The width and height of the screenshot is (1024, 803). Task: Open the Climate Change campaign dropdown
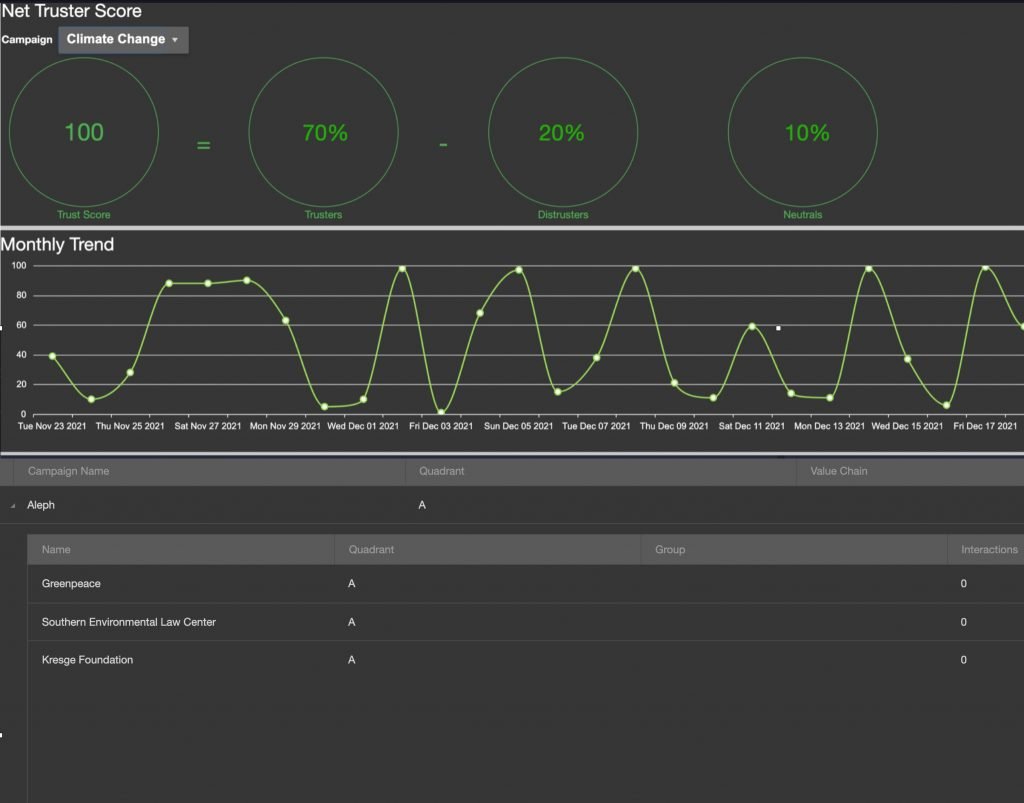click(123, 40)
